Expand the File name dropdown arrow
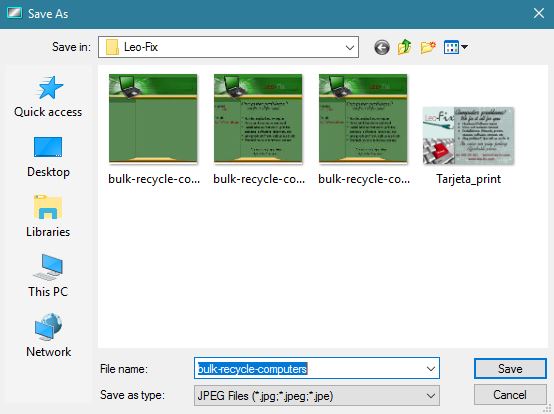The height and width of the screenshot is (414, 554). click(x=430, y=369)
